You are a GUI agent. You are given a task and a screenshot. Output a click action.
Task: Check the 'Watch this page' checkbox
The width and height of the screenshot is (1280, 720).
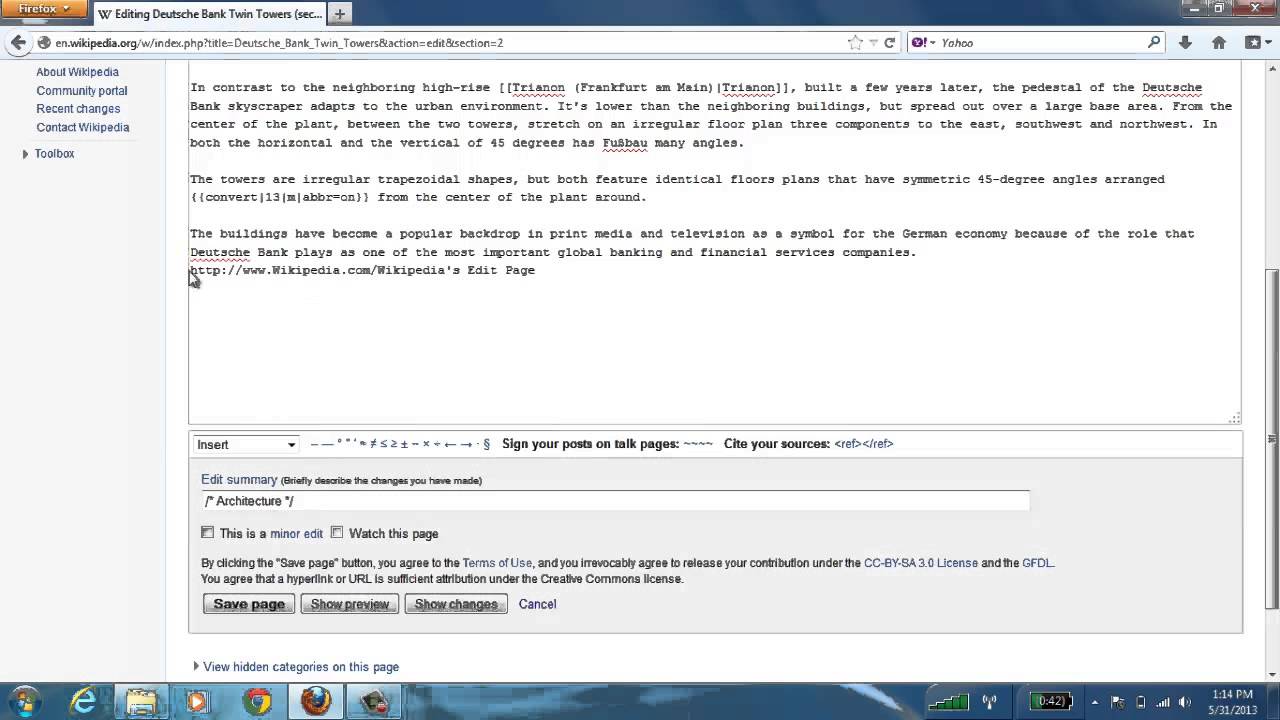[x=337, y=533]
